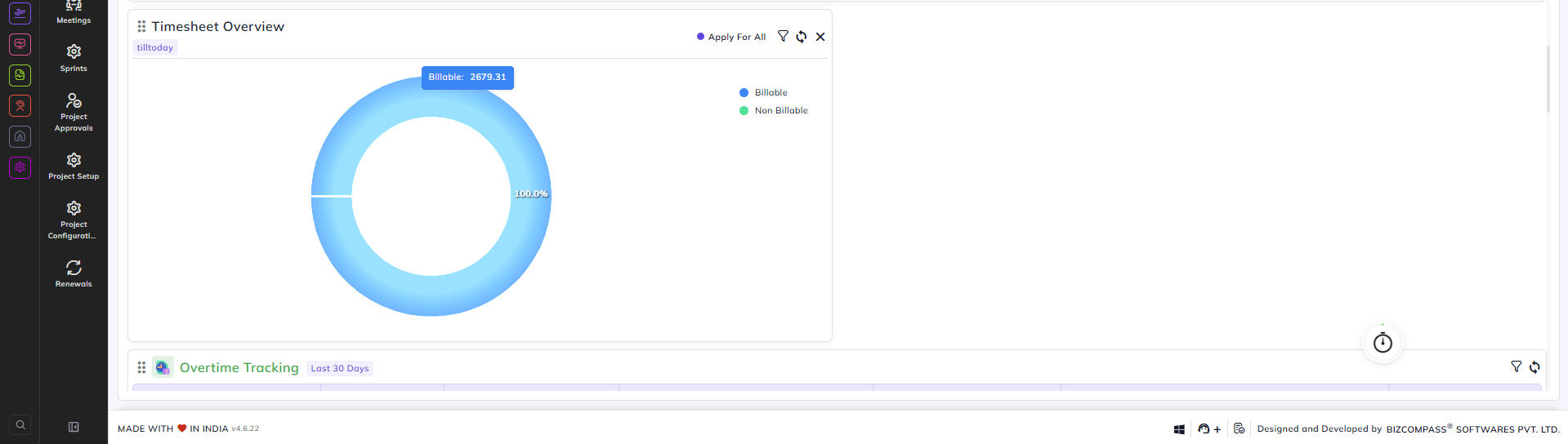
Task: Select the green document icon in left rail
Action: pos(20,75)
